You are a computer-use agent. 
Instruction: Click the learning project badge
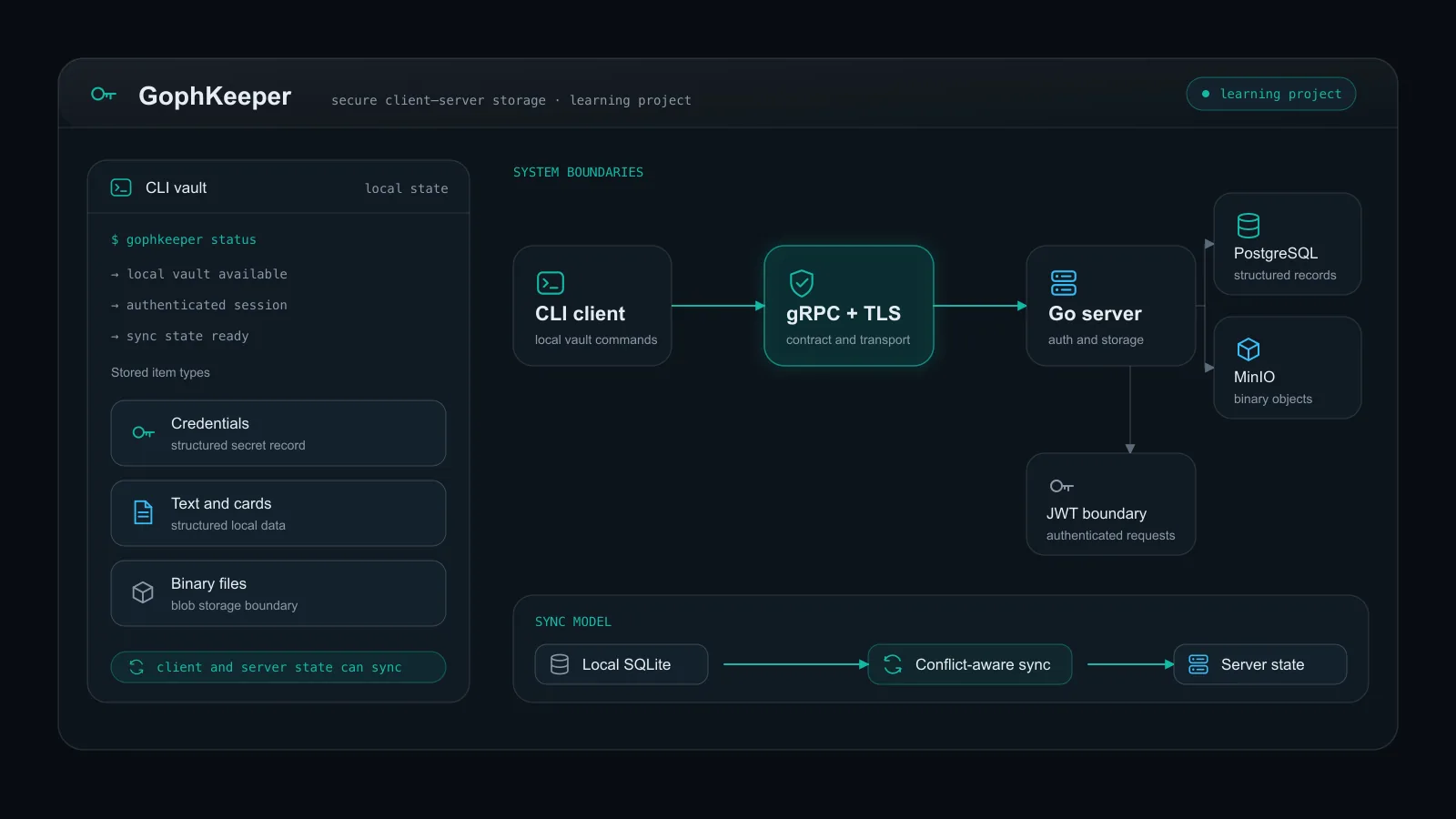(1270, 94)
